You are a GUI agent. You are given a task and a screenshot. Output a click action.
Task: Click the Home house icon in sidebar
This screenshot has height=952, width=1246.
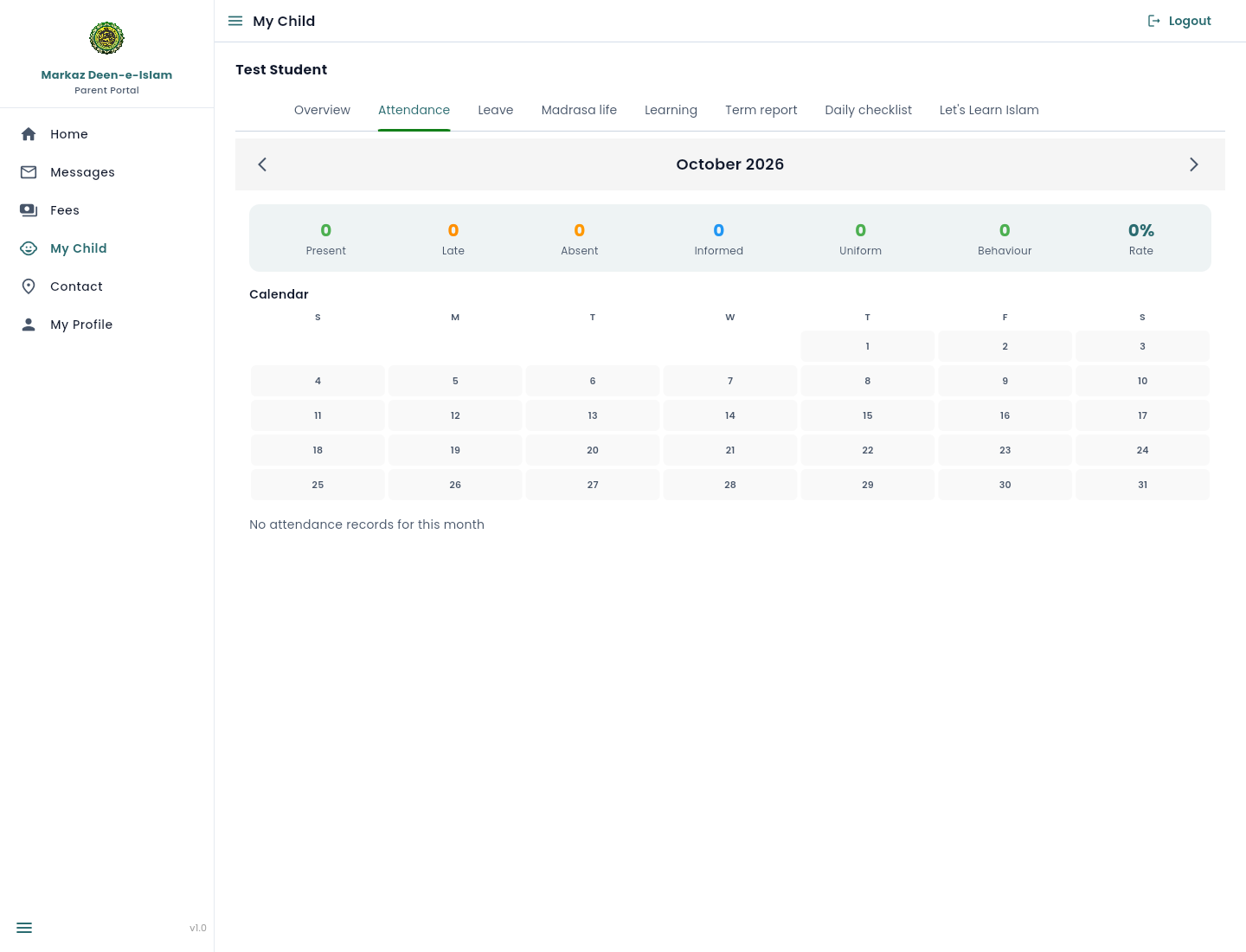click(29, 134)
